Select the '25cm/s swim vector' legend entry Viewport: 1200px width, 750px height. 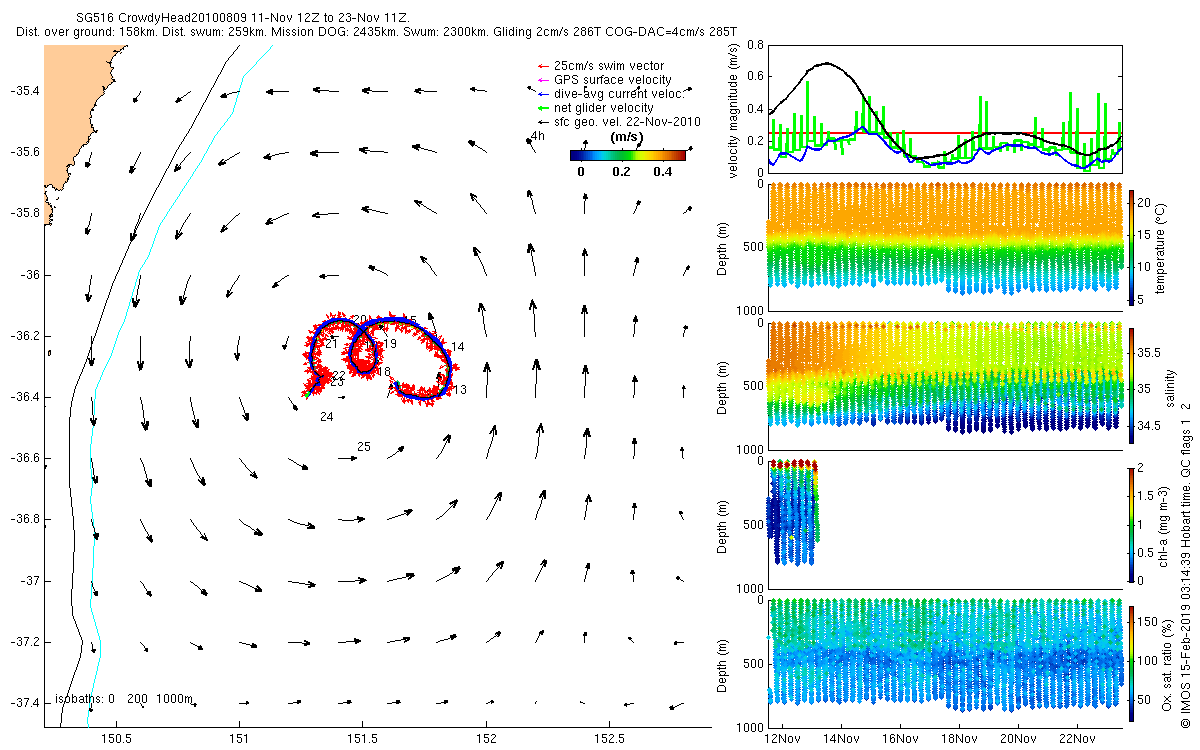tap(607, 66)
